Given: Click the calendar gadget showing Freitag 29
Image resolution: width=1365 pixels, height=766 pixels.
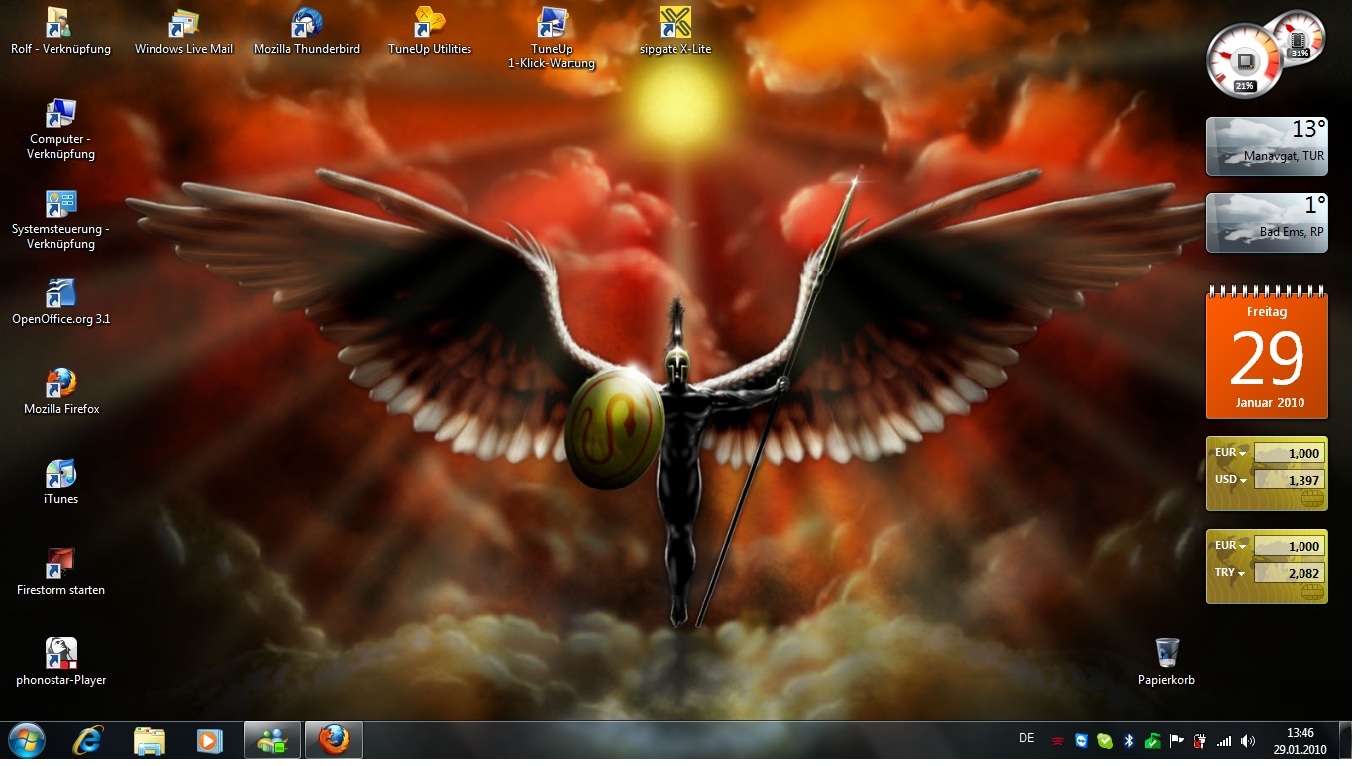Looking at the screenshot, I should pos(1267,352).
